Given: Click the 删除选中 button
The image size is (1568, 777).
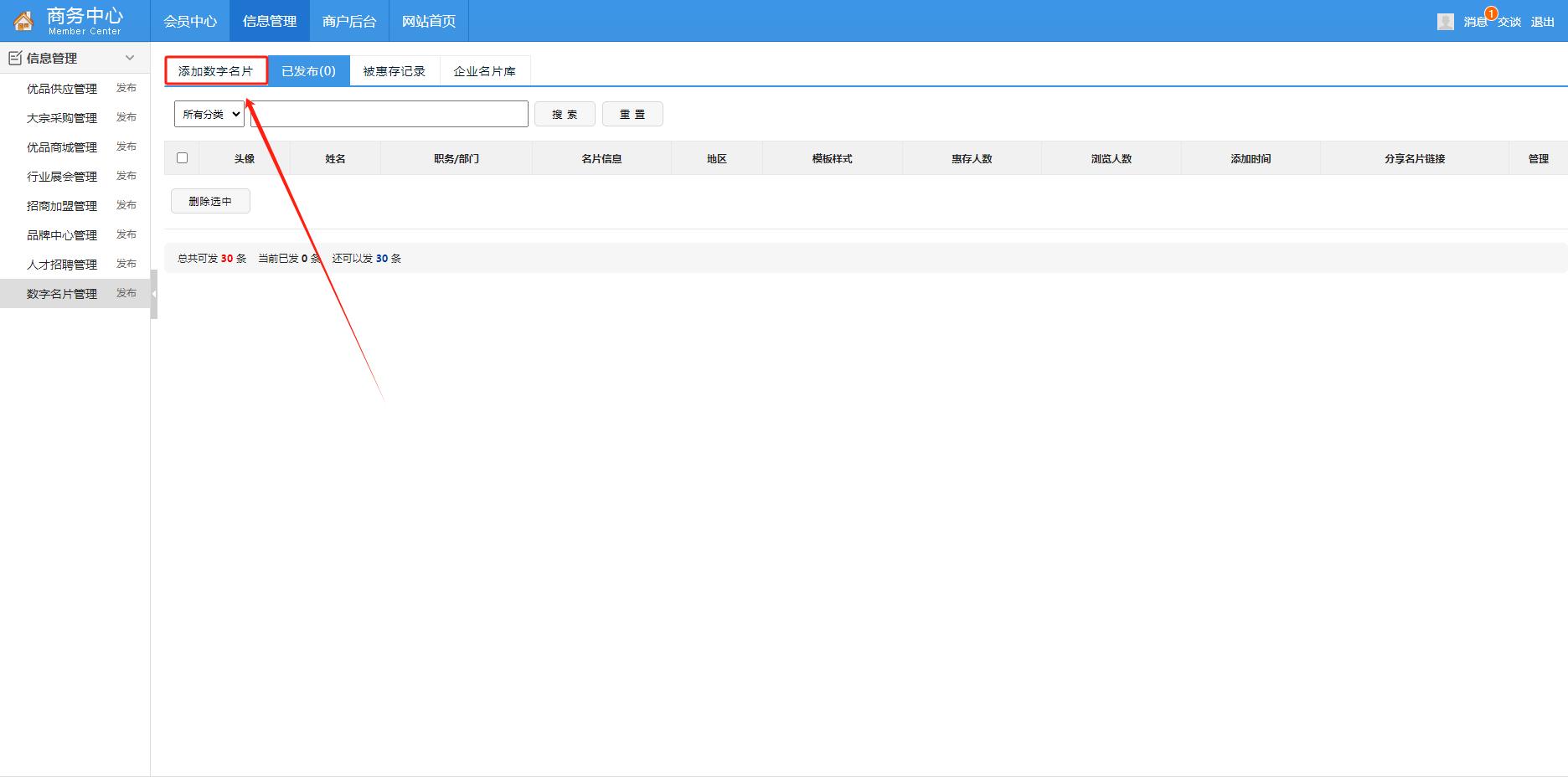Looking at the screenshot, I should (x=210, y=201).
